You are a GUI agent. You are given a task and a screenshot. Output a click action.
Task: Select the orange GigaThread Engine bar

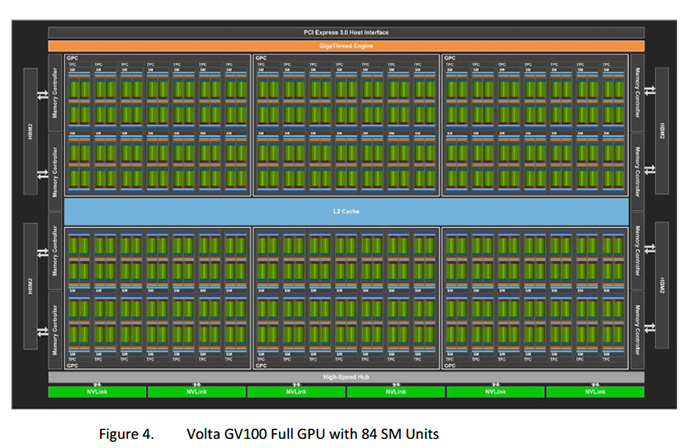(346, 46)
